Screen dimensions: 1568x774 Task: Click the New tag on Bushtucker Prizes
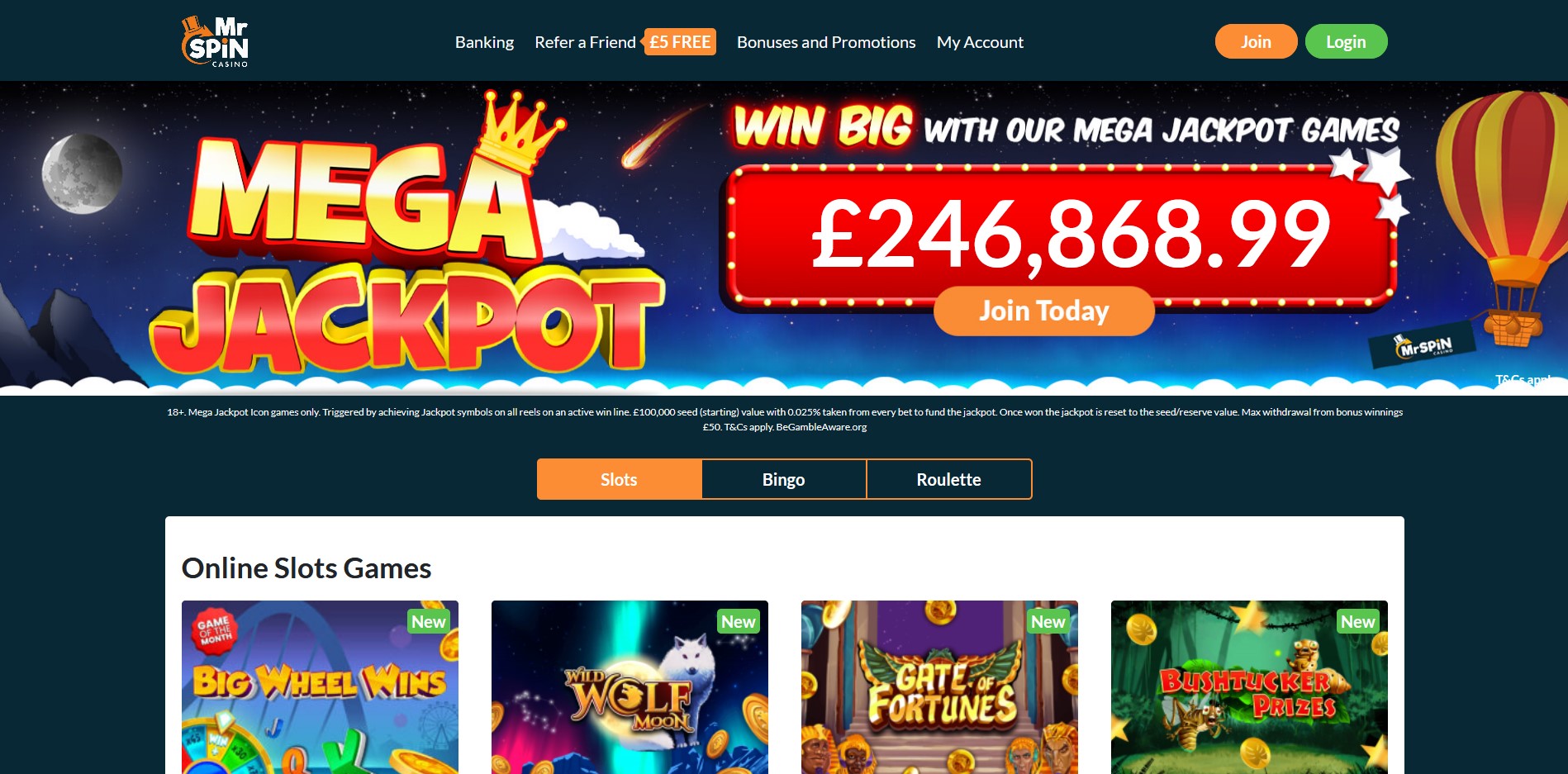[1357, 622]
